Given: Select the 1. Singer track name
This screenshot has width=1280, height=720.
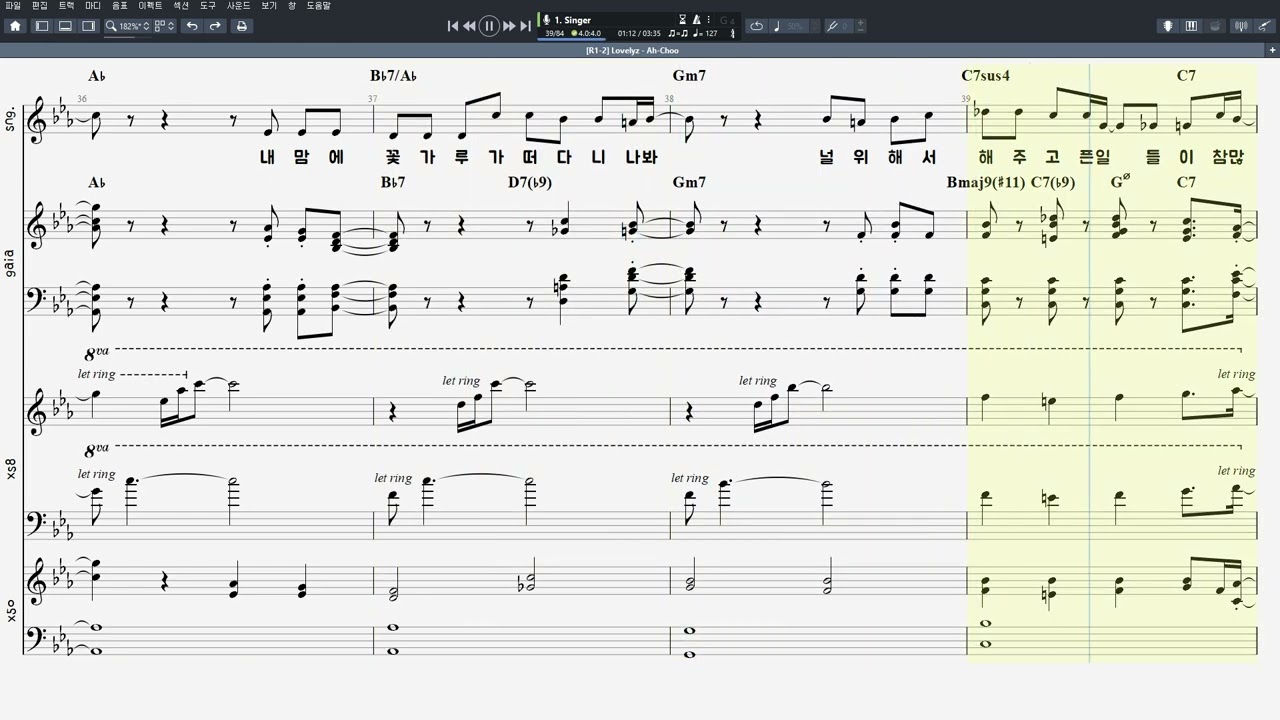Looking at the screenshot, I should point(572,20).
